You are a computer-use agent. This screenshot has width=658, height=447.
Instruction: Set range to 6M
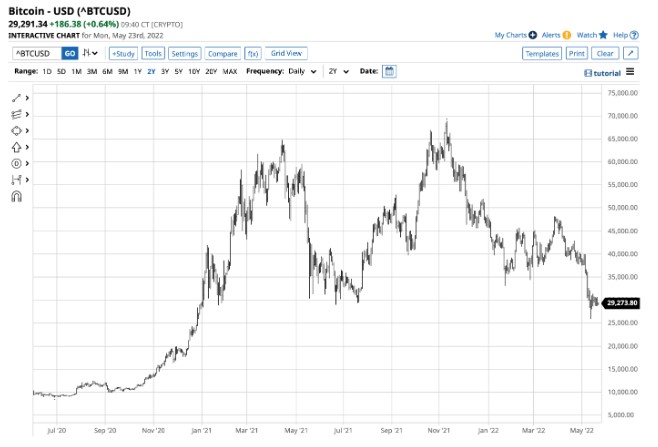tap(107, 71)
